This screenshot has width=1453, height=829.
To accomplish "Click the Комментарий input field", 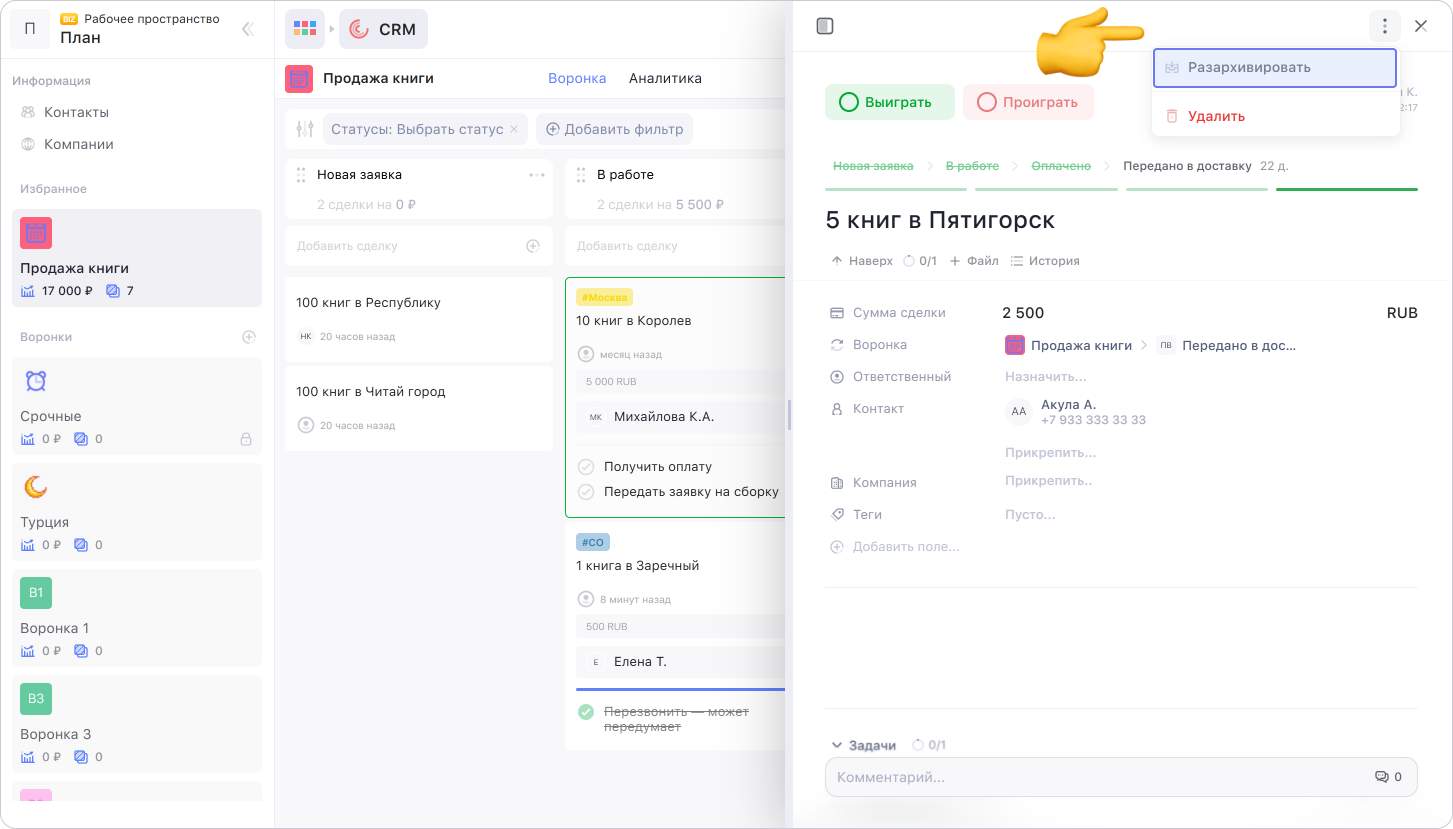I will pyautogui.click(x=1100, y=777).
